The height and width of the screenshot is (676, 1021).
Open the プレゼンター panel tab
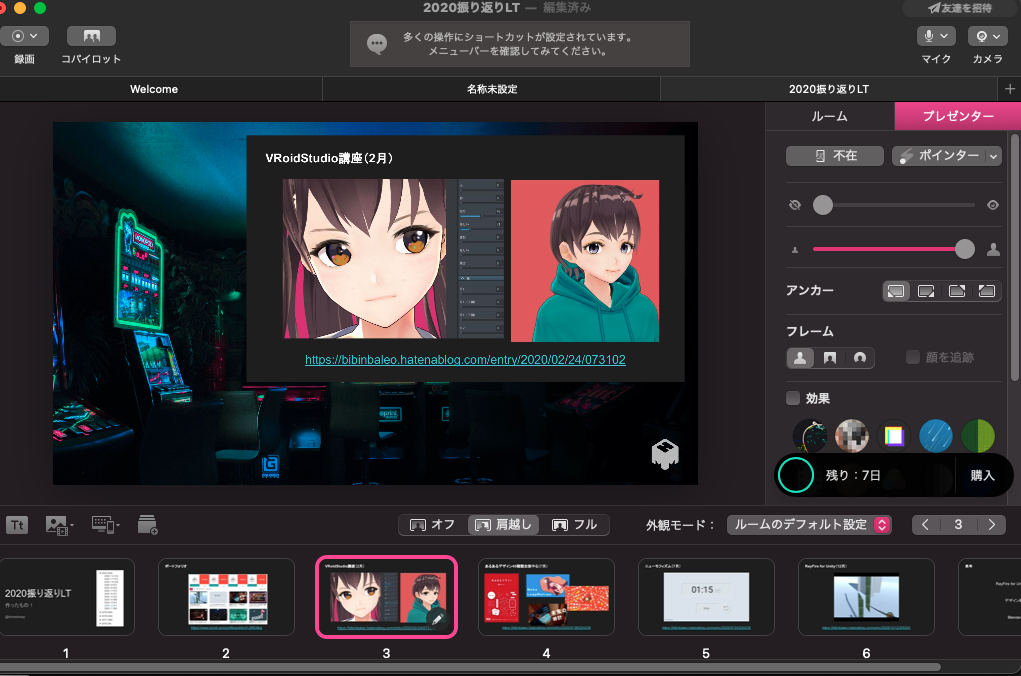click(x=958, y=117)
